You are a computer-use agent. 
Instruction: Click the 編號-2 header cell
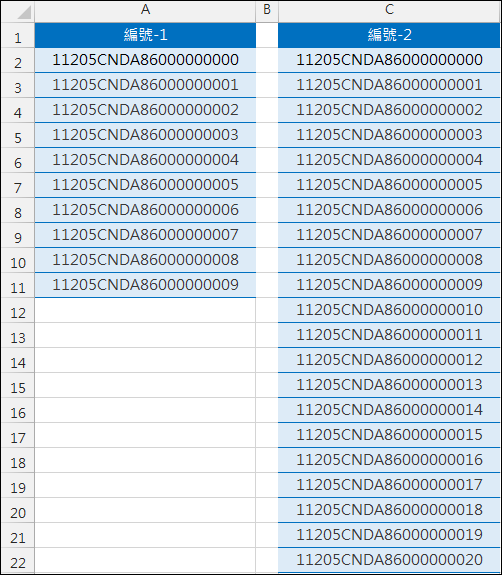point(389,35)
